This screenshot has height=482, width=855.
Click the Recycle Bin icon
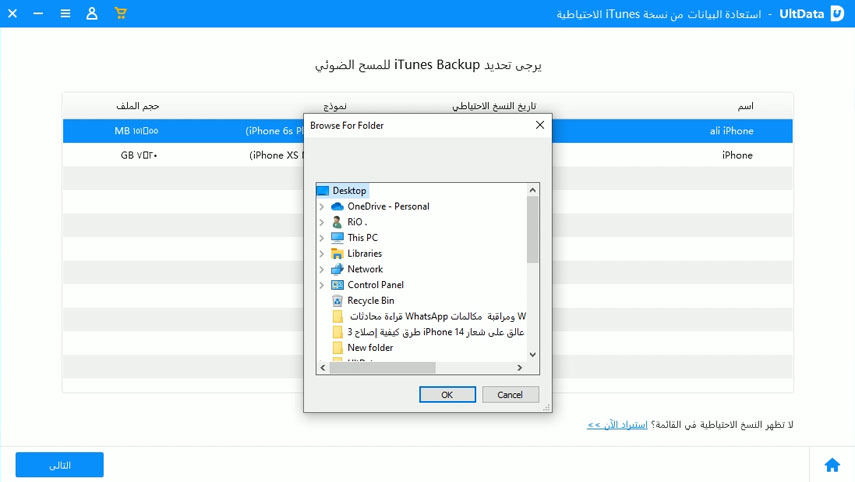coord(338,300)
